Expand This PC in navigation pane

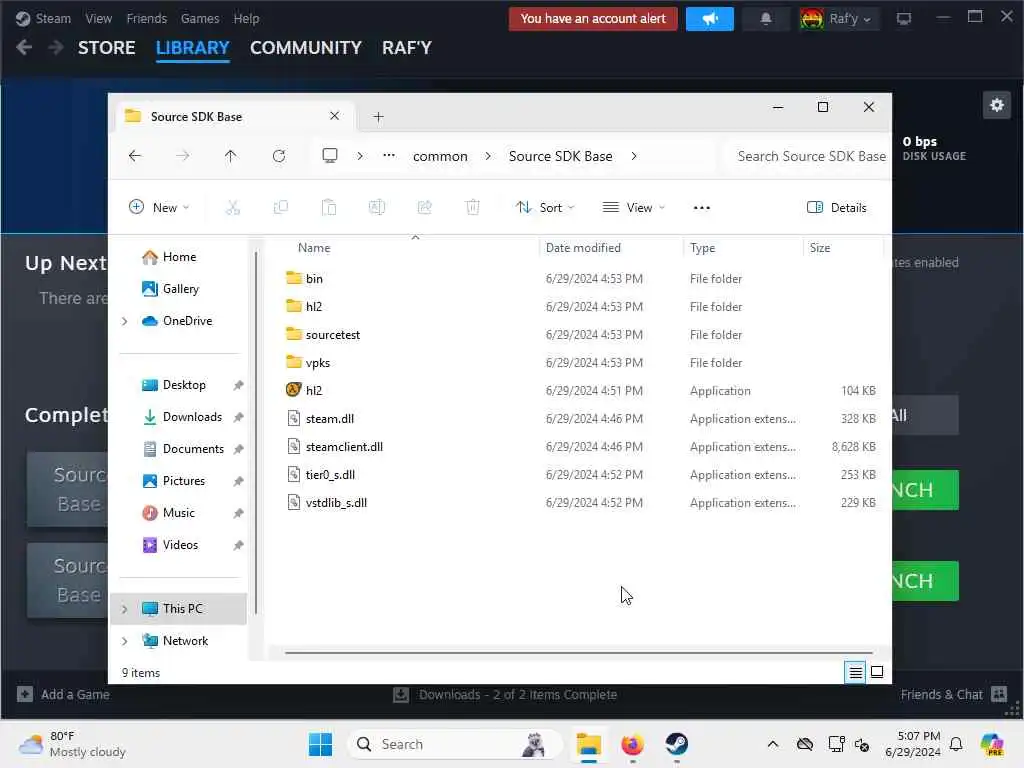(x=124, y=609)
